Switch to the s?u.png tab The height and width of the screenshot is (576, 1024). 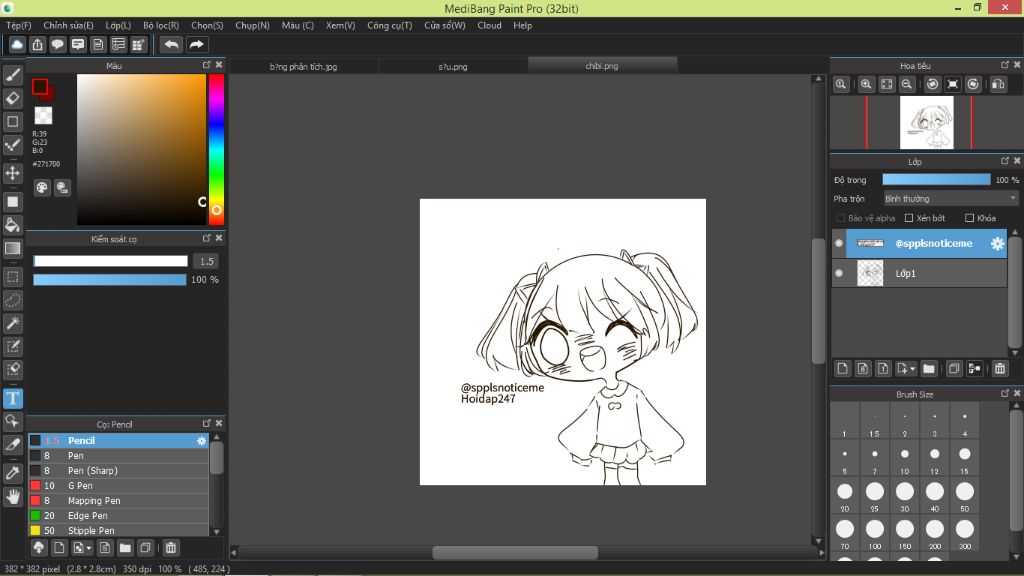453,66
